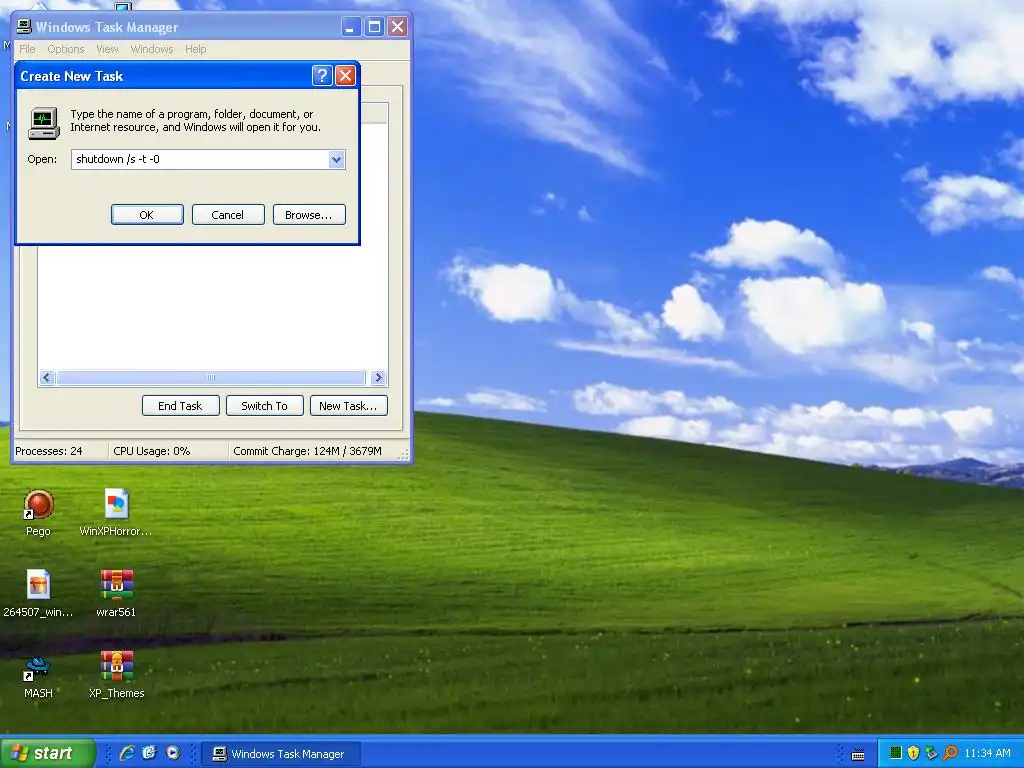Click the 11:34 AM clock

pyautogui.click(x=987, y=753)
